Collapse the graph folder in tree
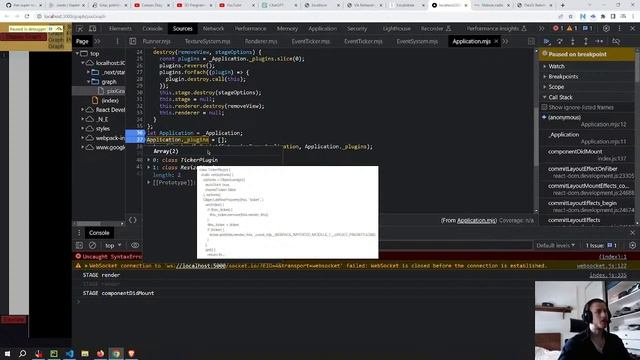Screen dimensions: 640x360 coord(89,82)
